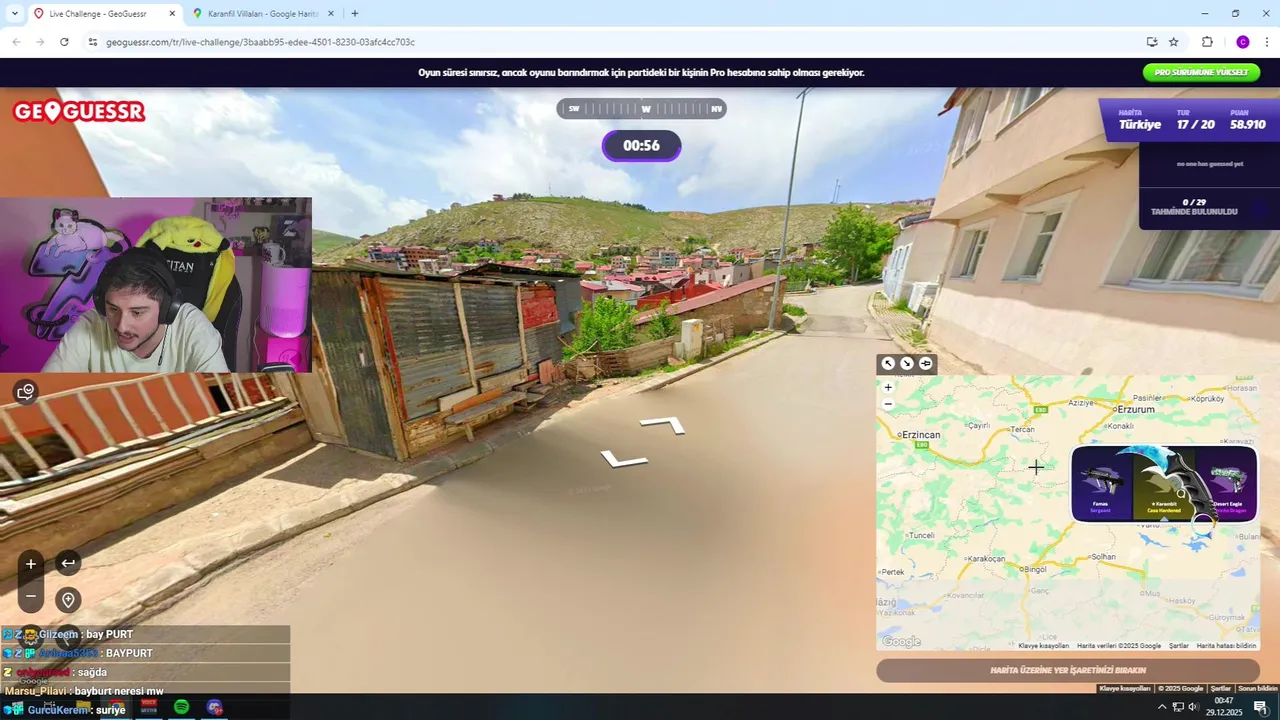The width and height of the screenshot is (1280, 720).
Task: Zoom in on the guess map
Action: pos(888,387)
